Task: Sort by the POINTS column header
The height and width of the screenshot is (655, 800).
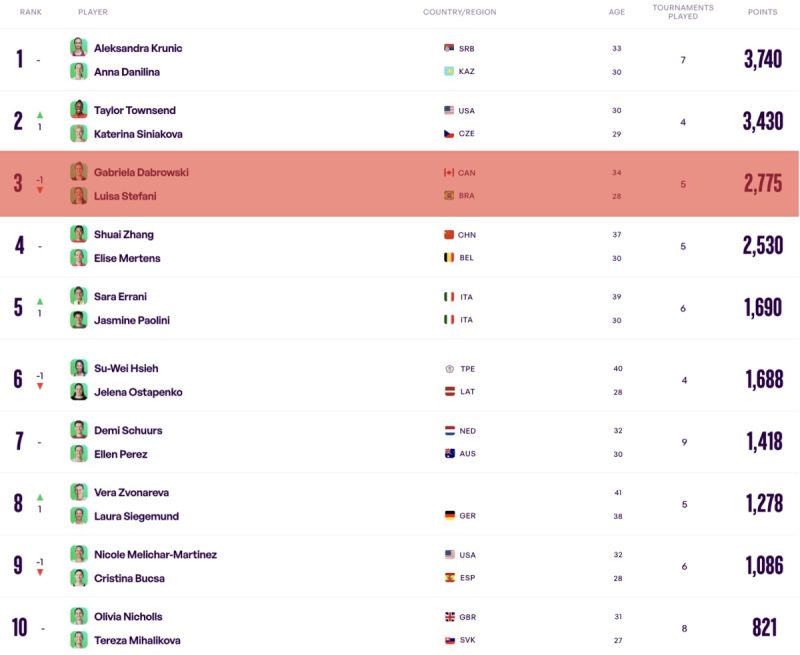Action: (x=762, y=12)
